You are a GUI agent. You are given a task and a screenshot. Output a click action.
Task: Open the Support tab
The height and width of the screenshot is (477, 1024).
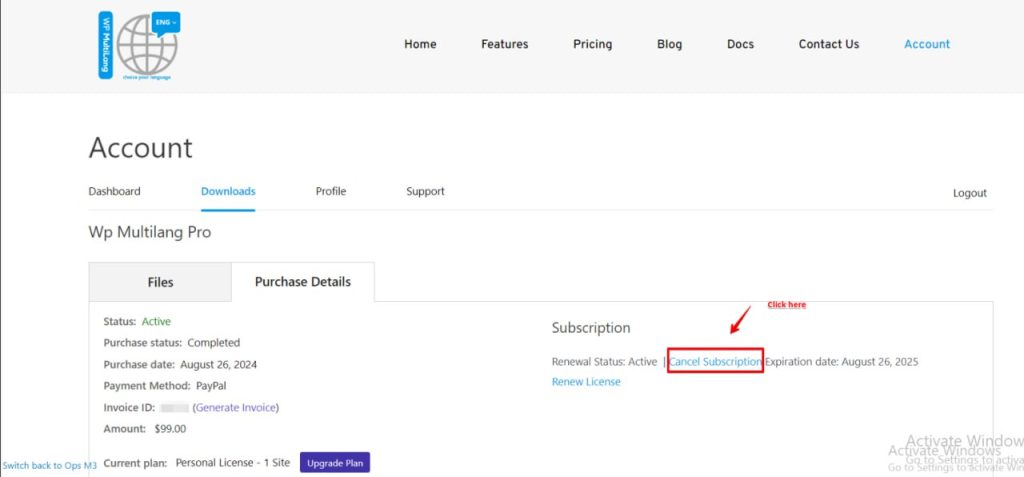tap(425, 191)
